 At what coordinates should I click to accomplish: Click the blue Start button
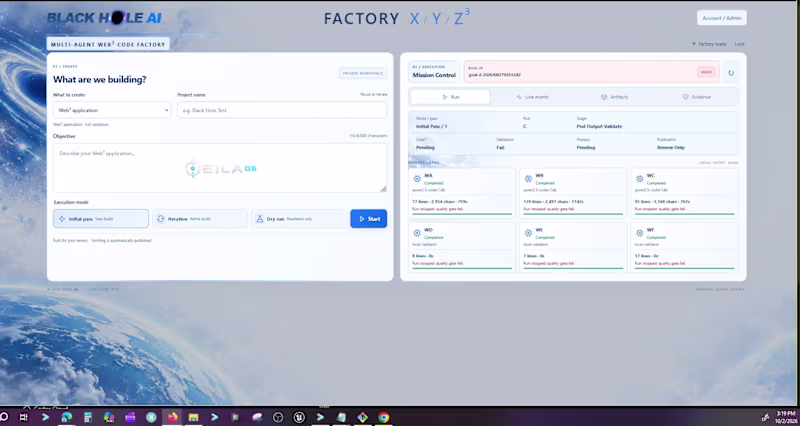tap(368, 218)
